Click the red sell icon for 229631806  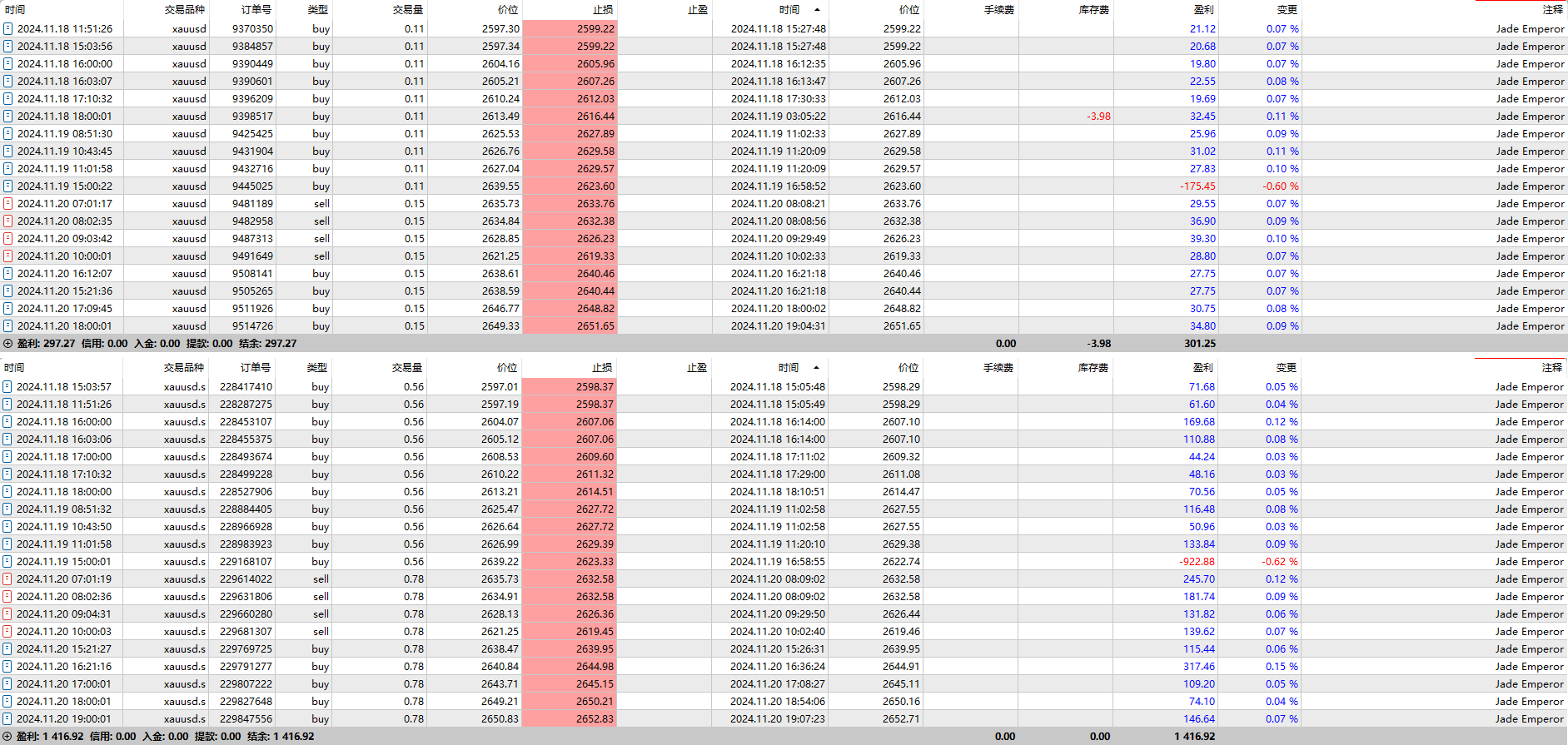(7, 597)
